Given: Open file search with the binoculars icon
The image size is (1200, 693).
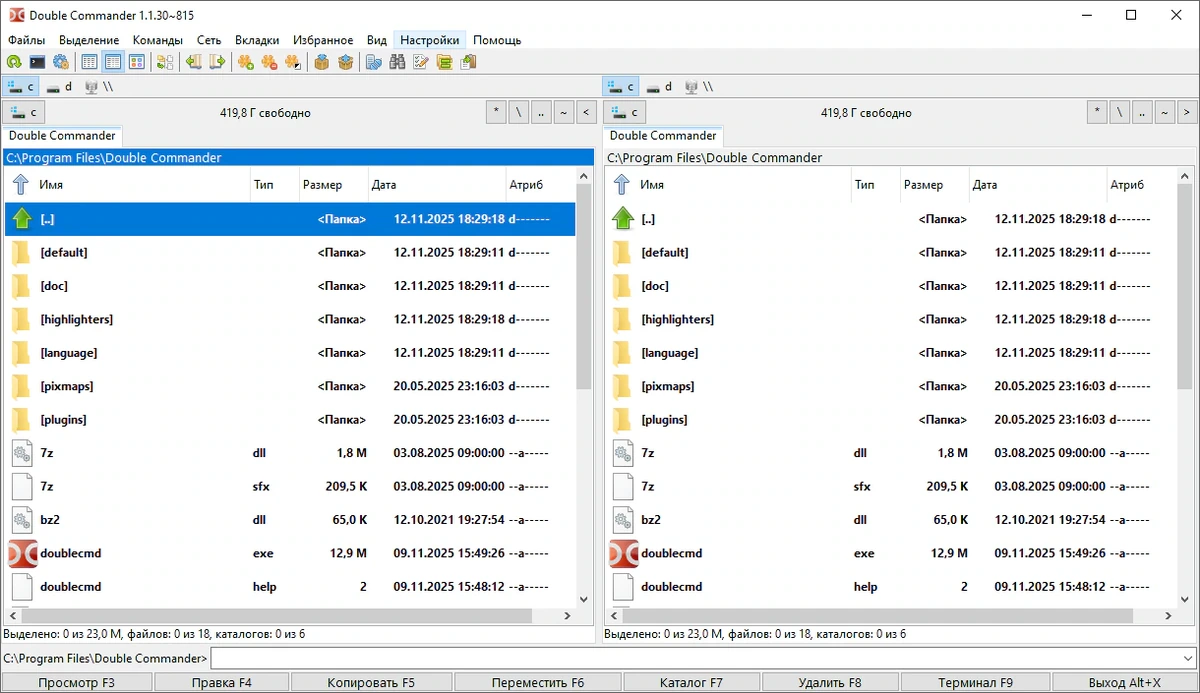Looking at the screenshot, I should pyautogui.click(x=397, y=62).
